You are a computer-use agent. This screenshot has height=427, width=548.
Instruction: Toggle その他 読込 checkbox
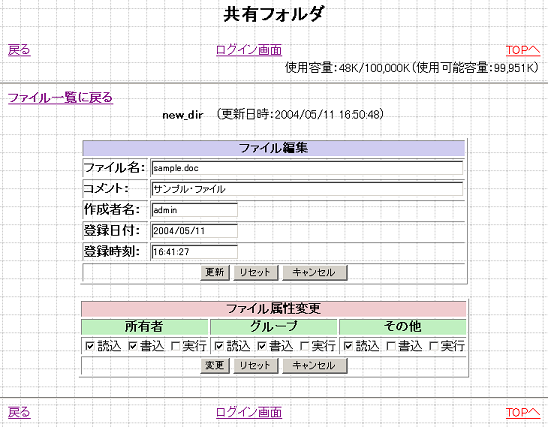348,346
